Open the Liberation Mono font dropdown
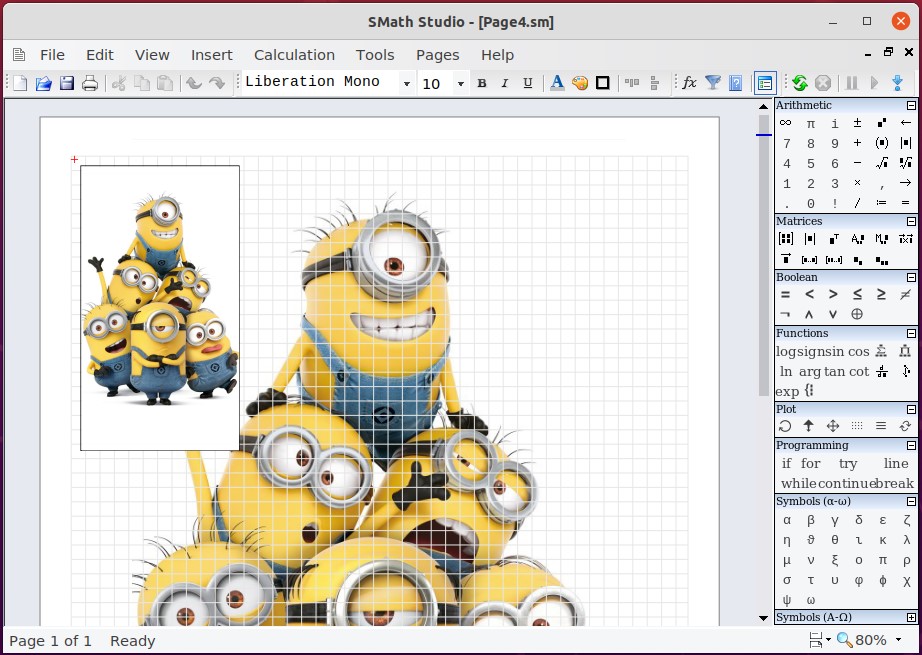Viewport: 922px width, 655px height. 406,84
